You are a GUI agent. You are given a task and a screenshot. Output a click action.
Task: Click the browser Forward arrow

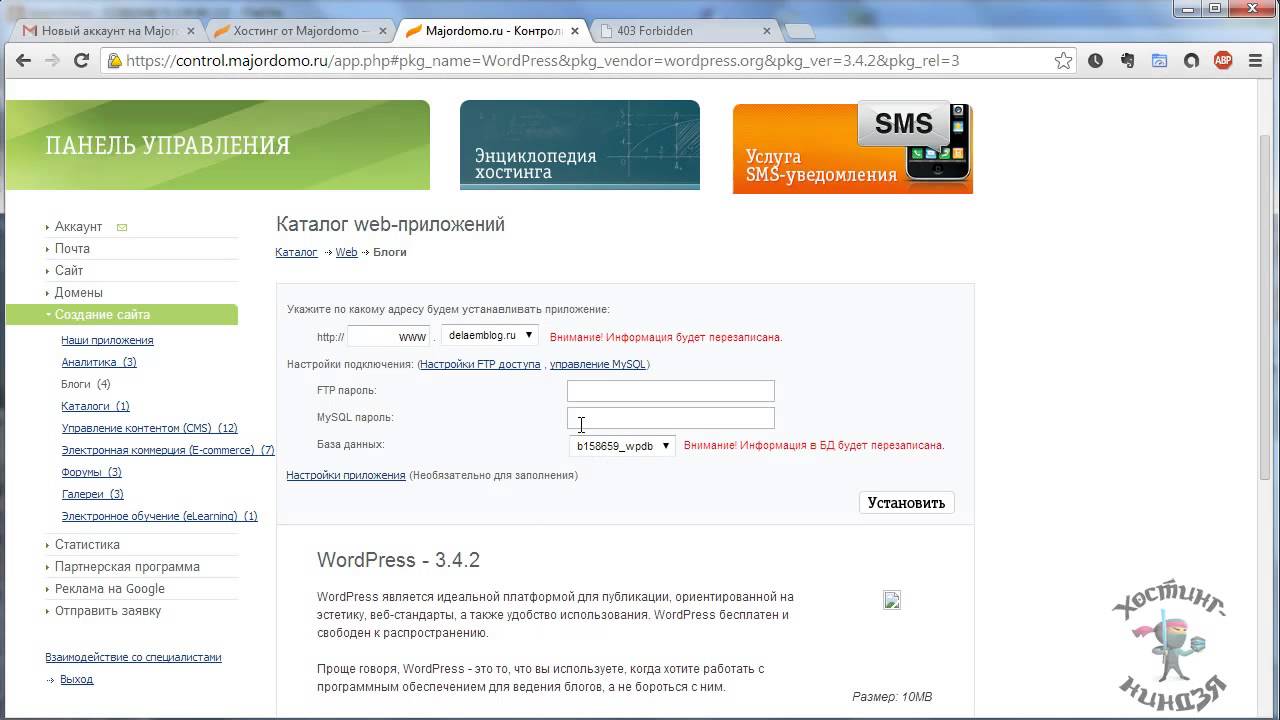52,61
